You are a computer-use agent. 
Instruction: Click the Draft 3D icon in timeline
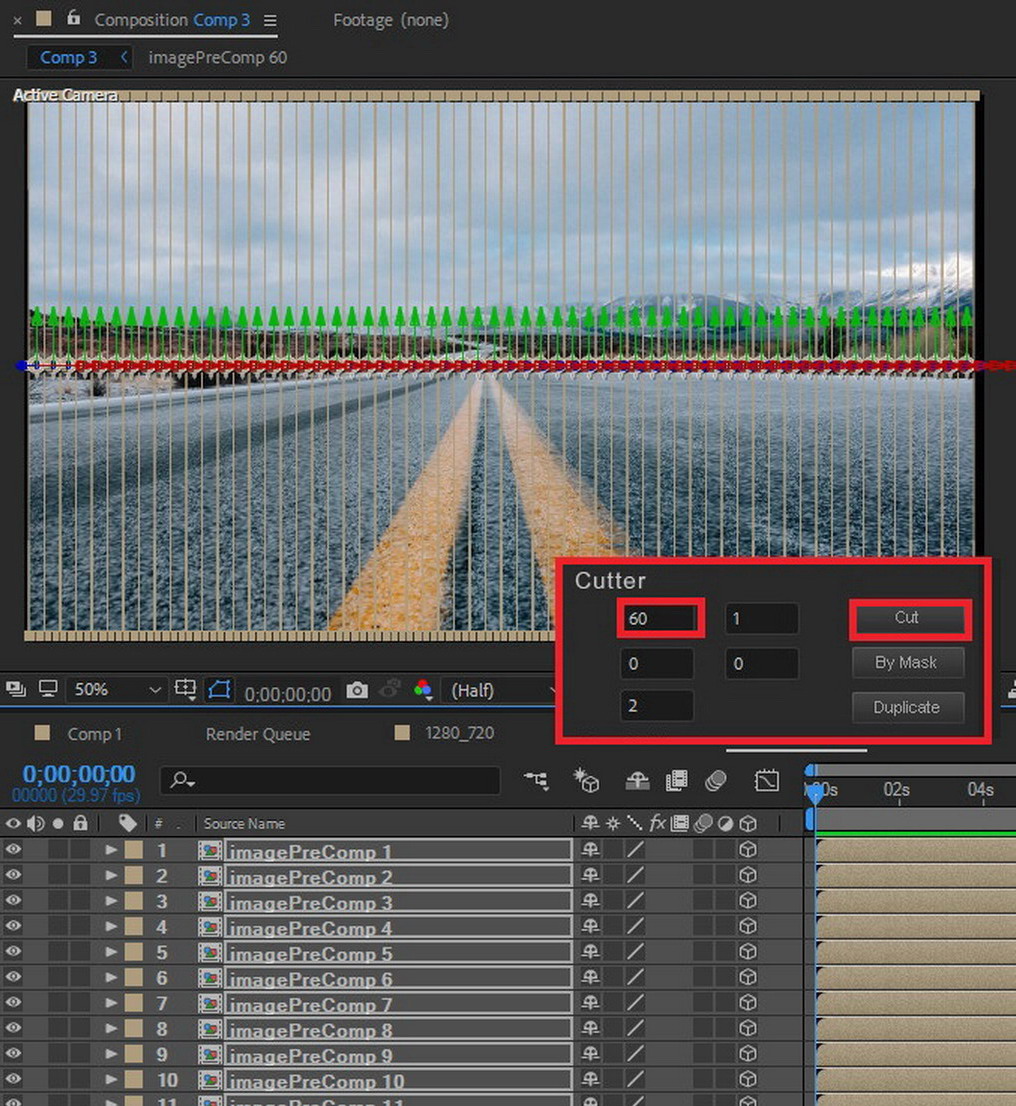click(586, 780)
